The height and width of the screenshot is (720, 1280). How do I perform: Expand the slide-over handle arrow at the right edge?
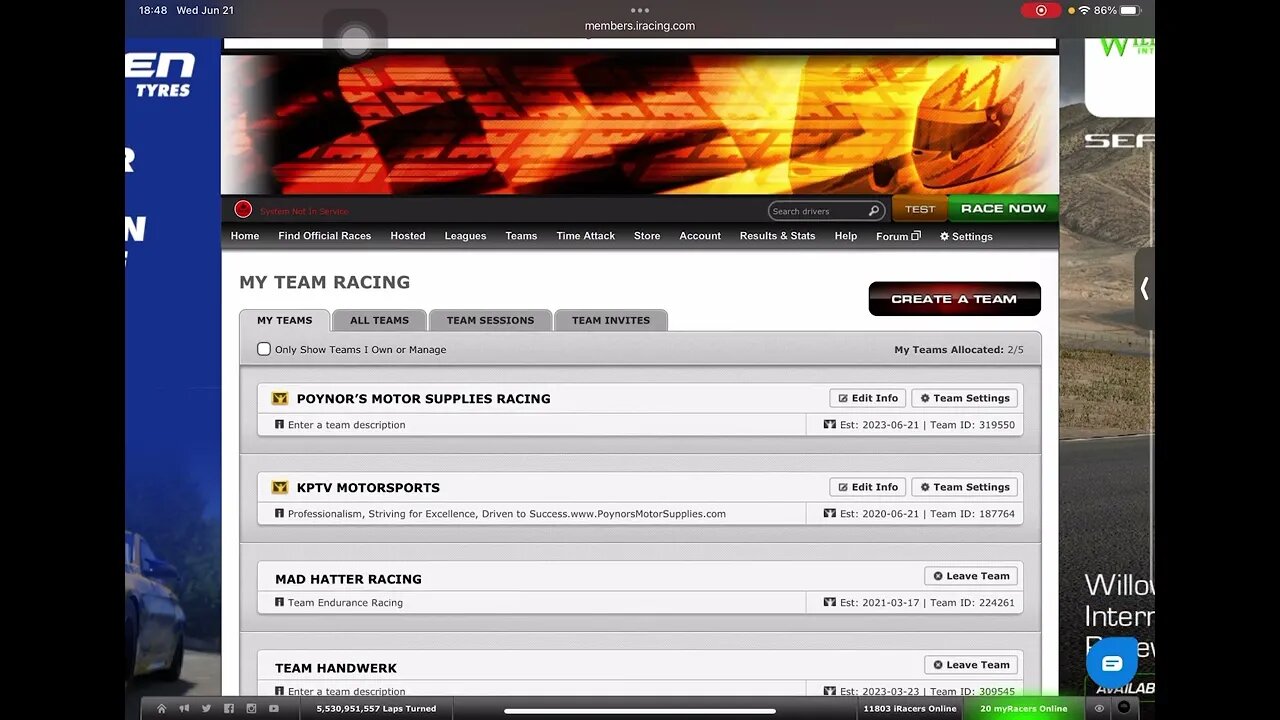[x=1144, y=289]
